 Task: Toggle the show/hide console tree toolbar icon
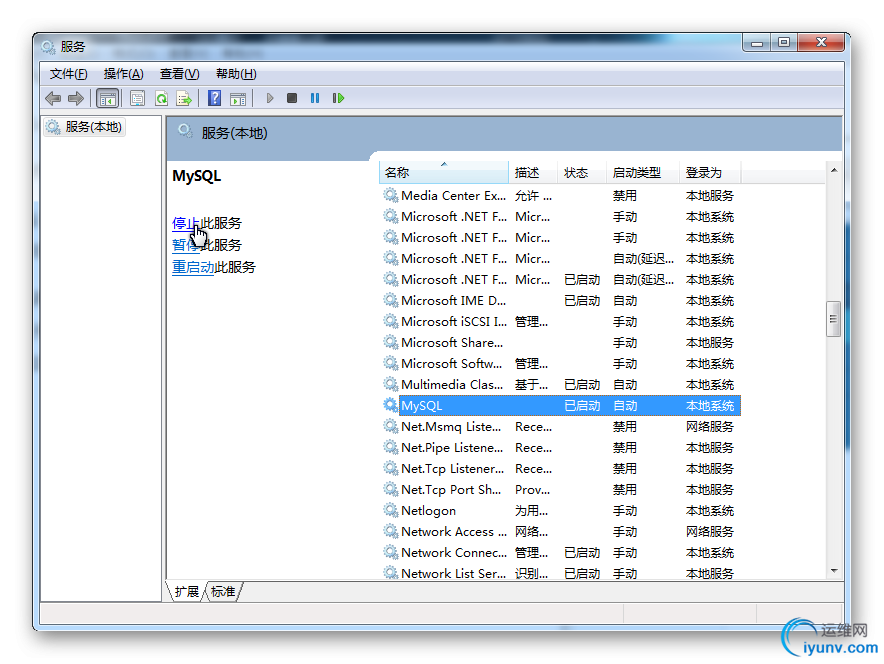point(107,99)
